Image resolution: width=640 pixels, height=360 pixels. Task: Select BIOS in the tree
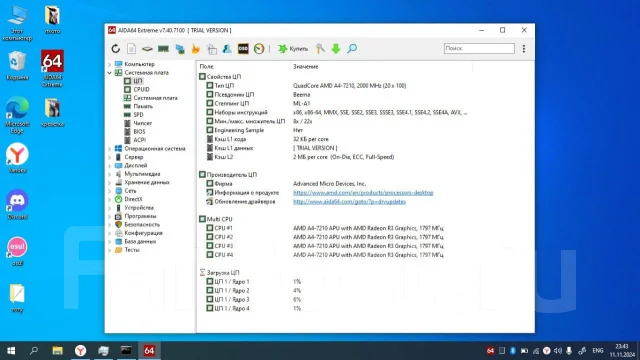coord(139,131)
